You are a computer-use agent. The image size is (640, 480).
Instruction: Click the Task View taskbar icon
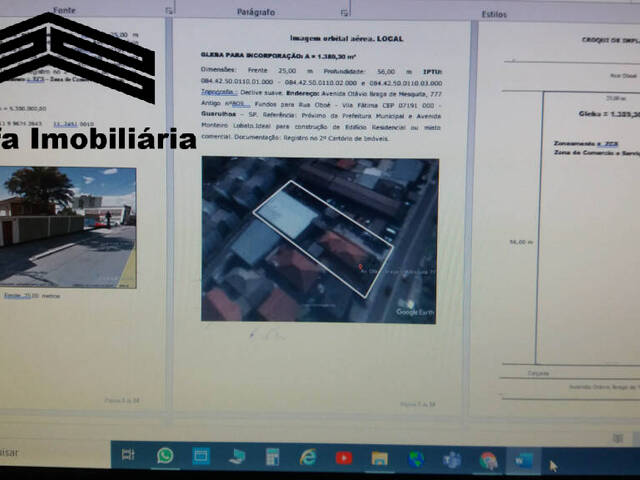[128, 456]
